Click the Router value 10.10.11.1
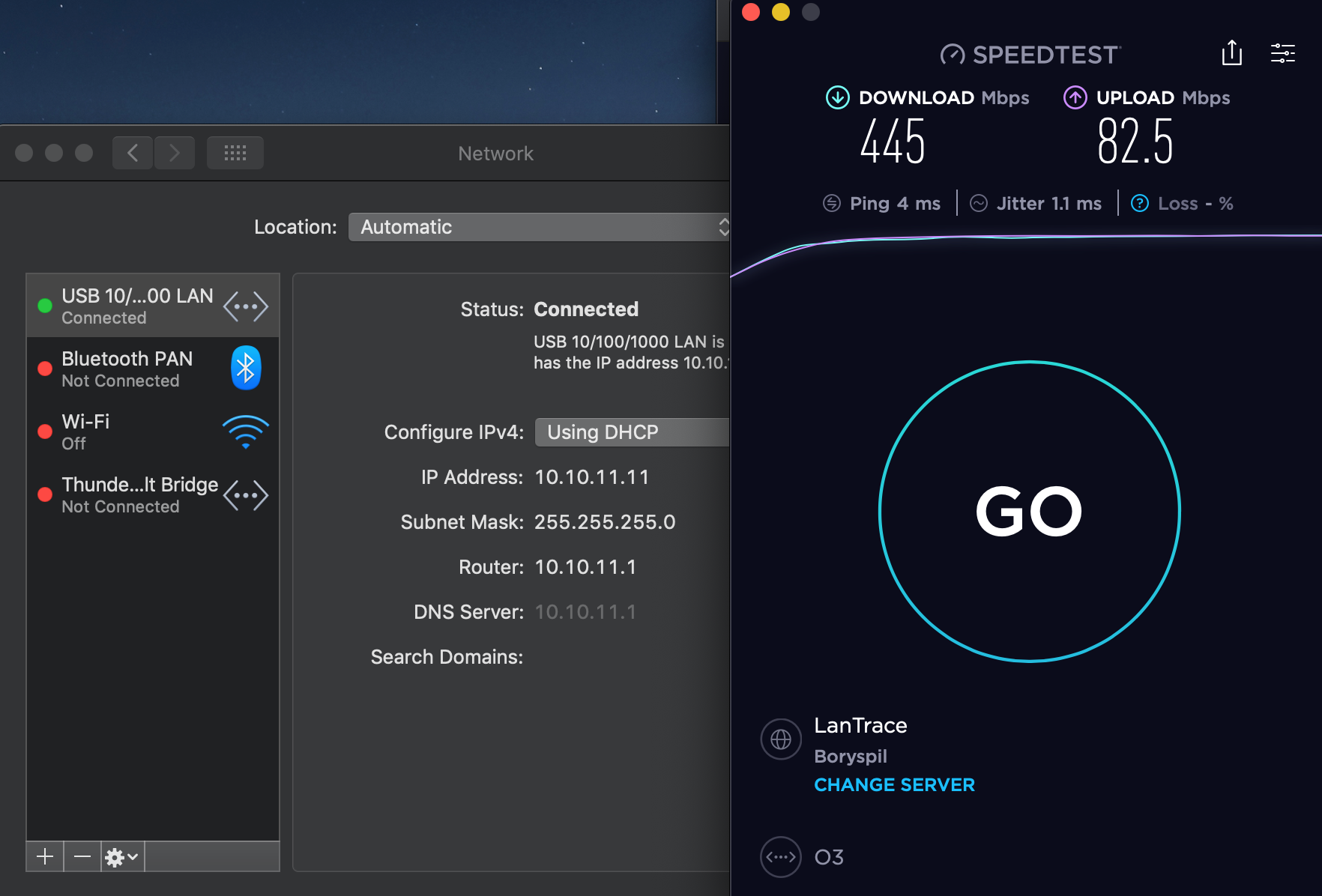The width and height of the screenshot is (1322, 896). pyautogui.click(x=585, y=567)
